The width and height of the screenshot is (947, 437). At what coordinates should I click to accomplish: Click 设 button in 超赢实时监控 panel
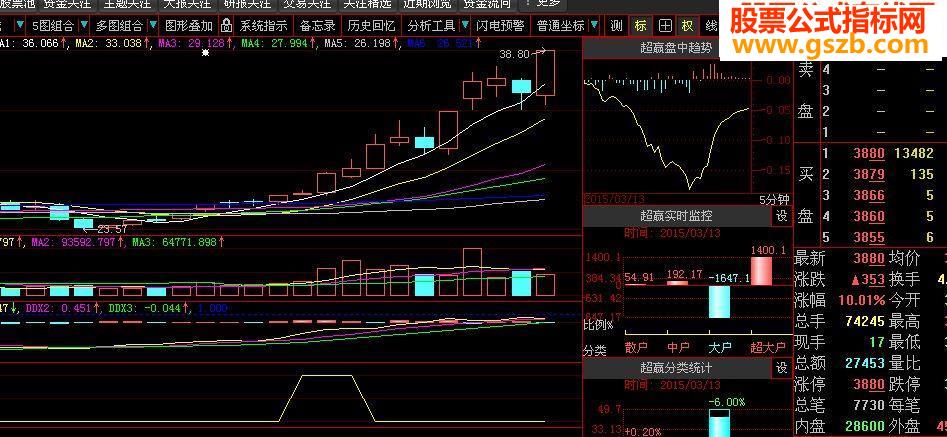tap(782, 215)
